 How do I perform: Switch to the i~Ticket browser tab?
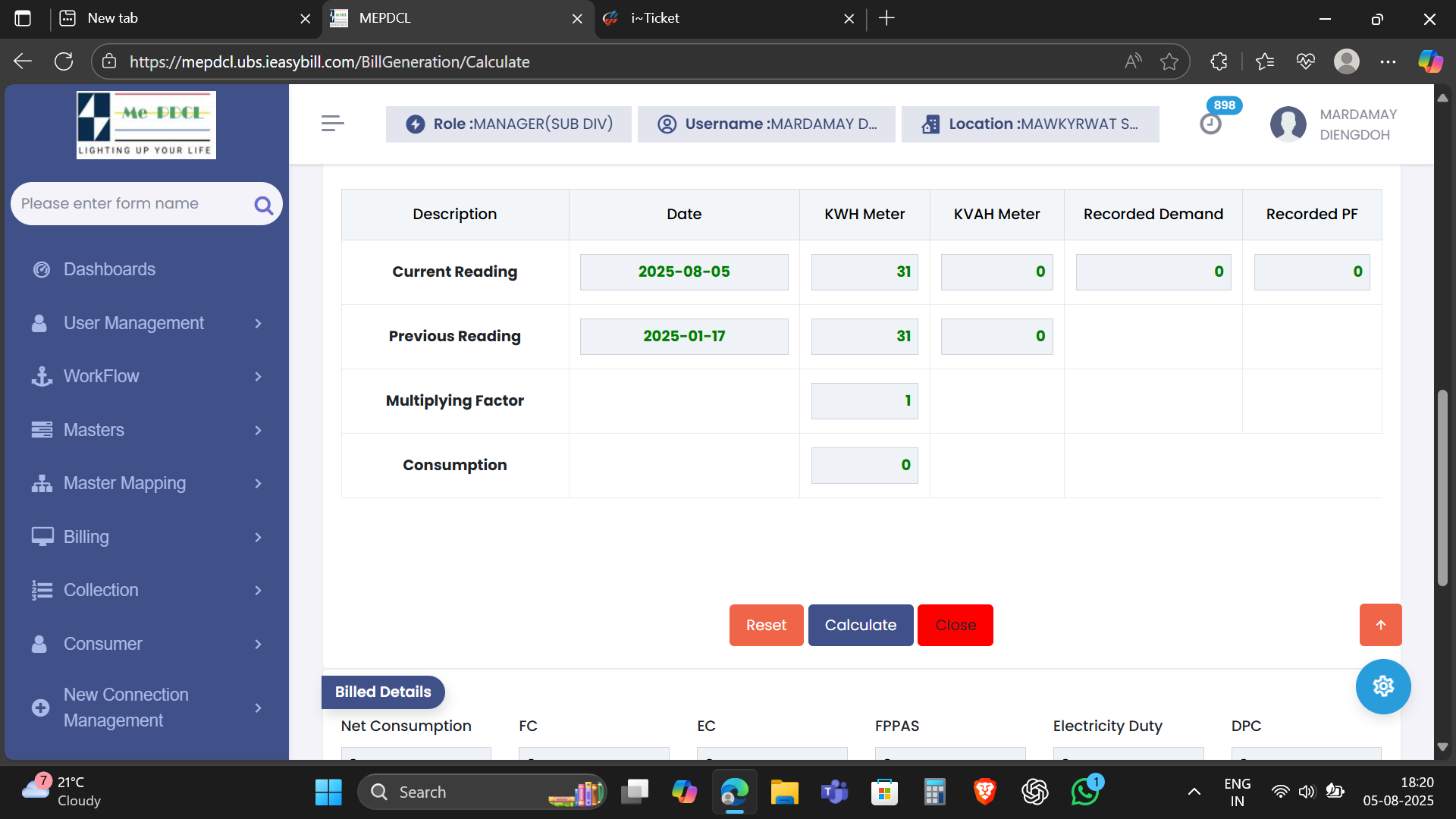[655, 18]
